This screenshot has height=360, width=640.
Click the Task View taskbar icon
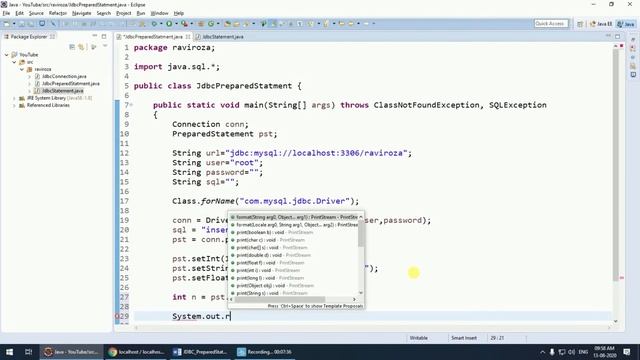pos(28,352)
